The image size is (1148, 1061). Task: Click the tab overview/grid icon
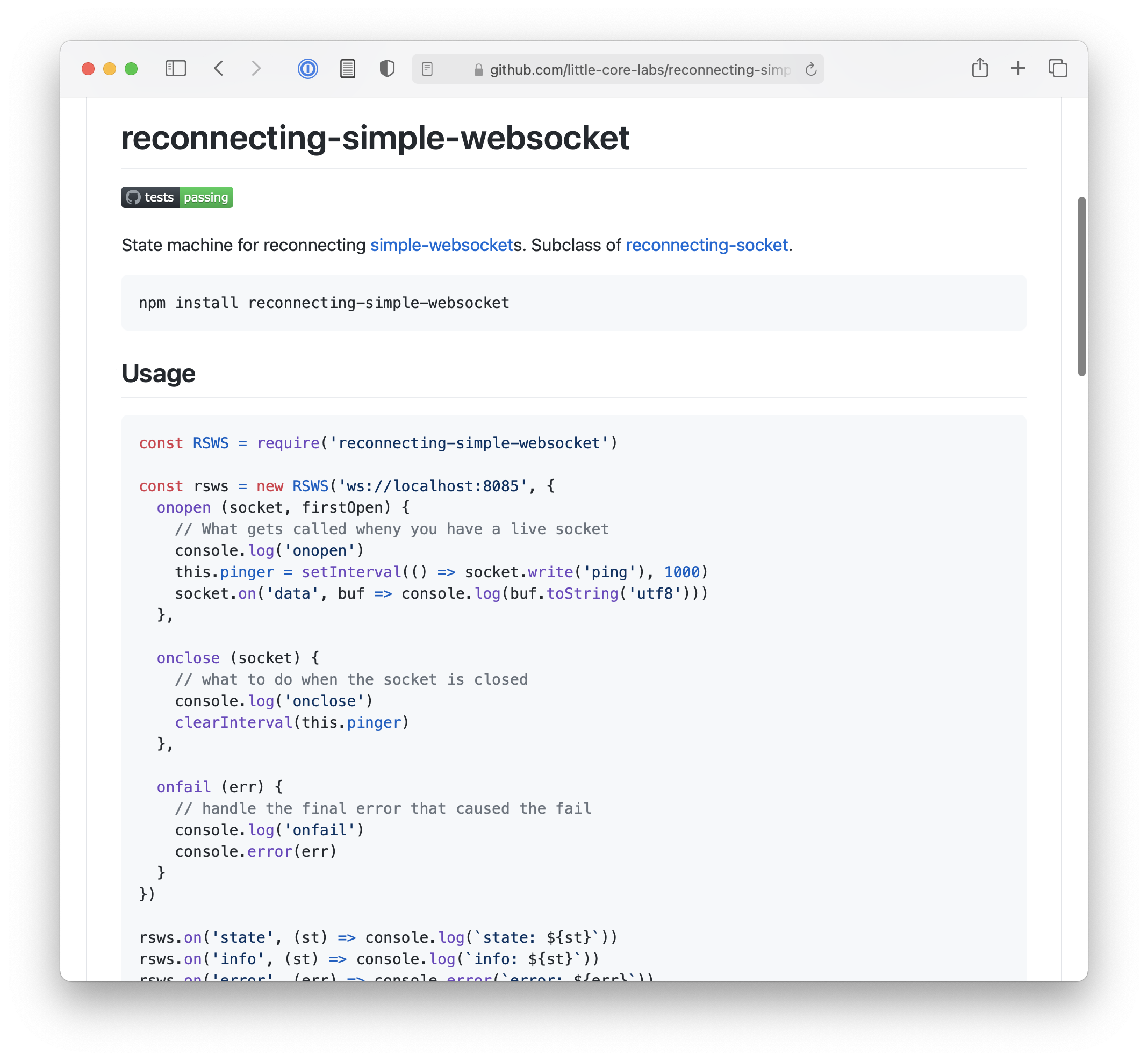pyautogui.click(x=1057, y=68)
